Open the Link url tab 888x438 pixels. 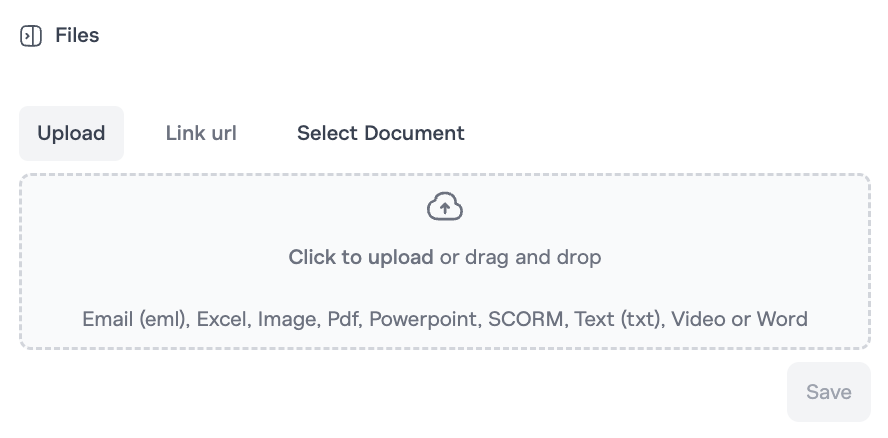click(201, 133)
